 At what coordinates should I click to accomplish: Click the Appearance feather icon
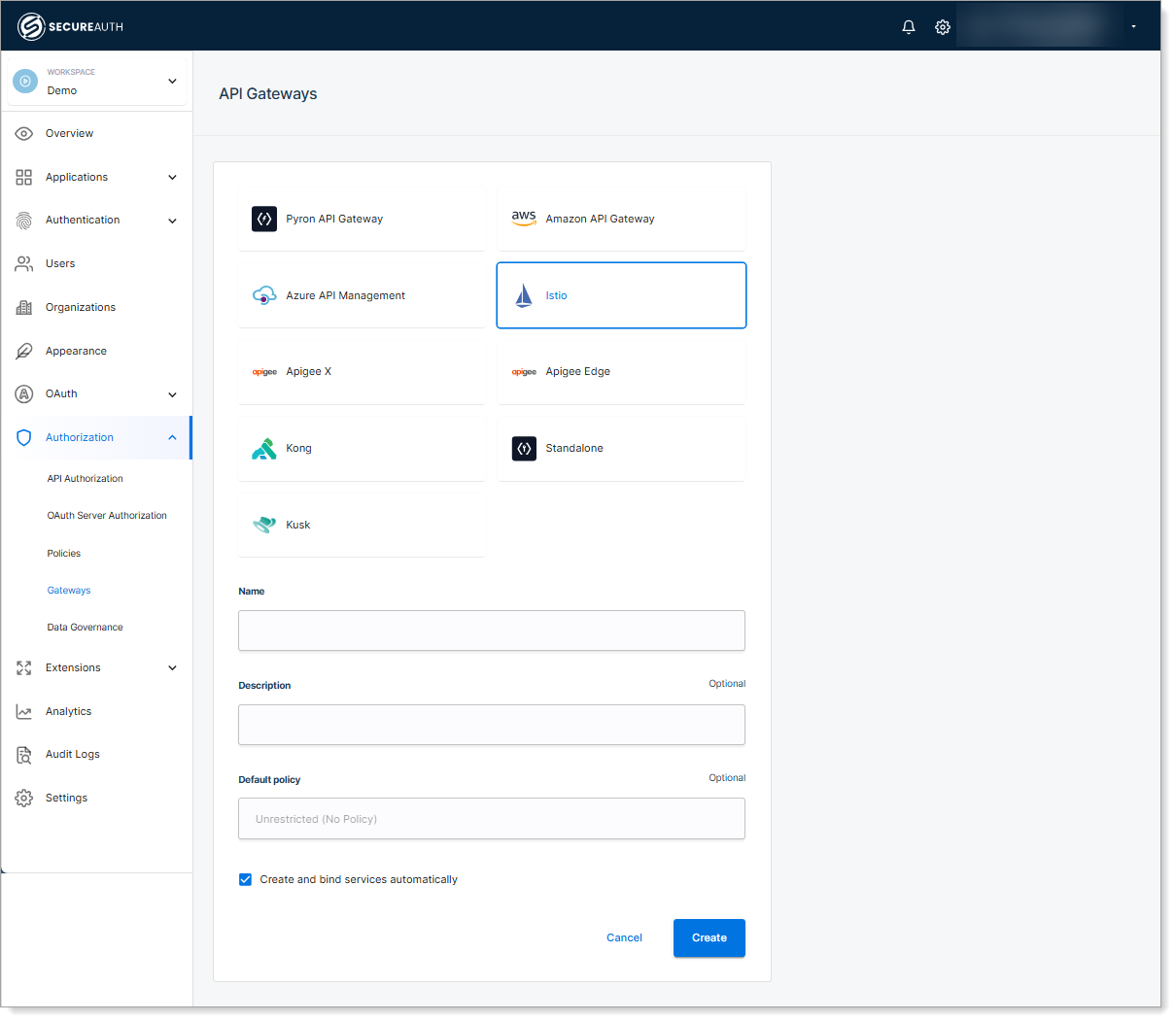(x=24, y=352)
